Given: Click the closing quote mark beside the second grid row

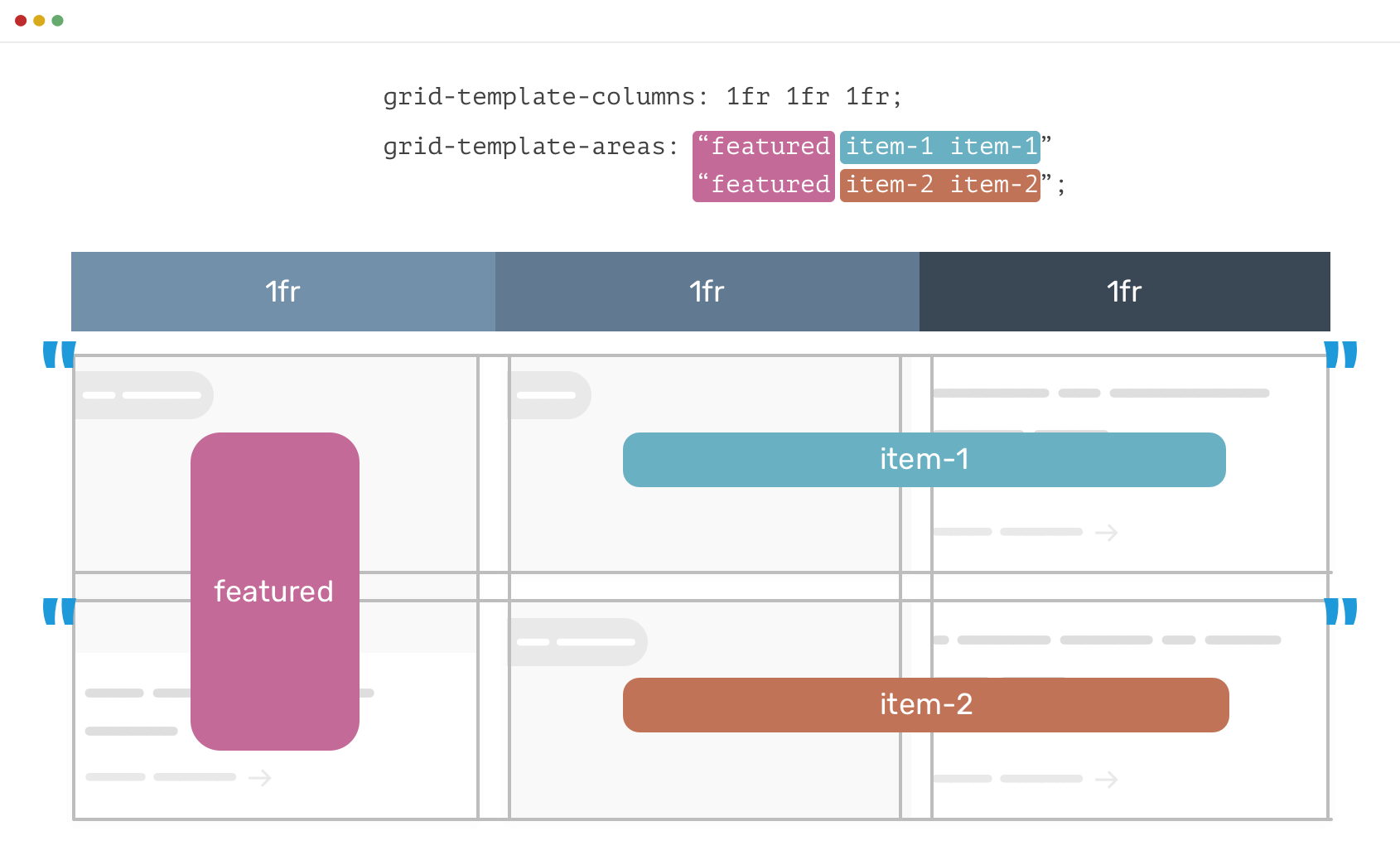Looking at the screenshot, I should tap(1340, 611).
